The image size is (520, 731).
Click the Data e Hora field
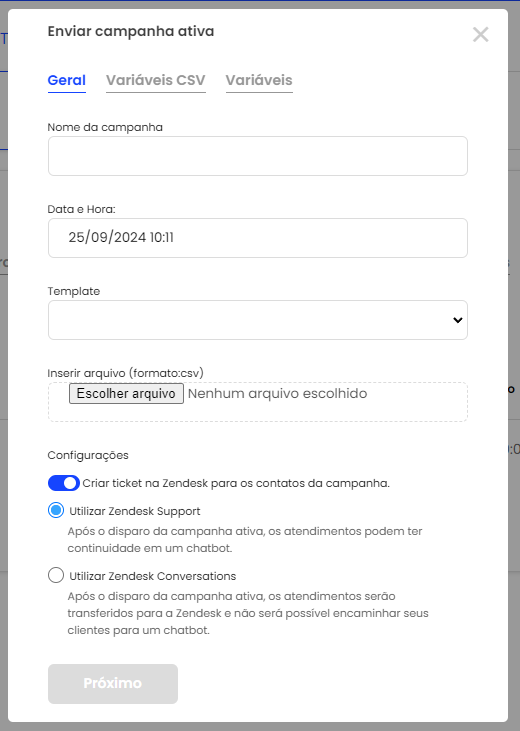(258, 238)
